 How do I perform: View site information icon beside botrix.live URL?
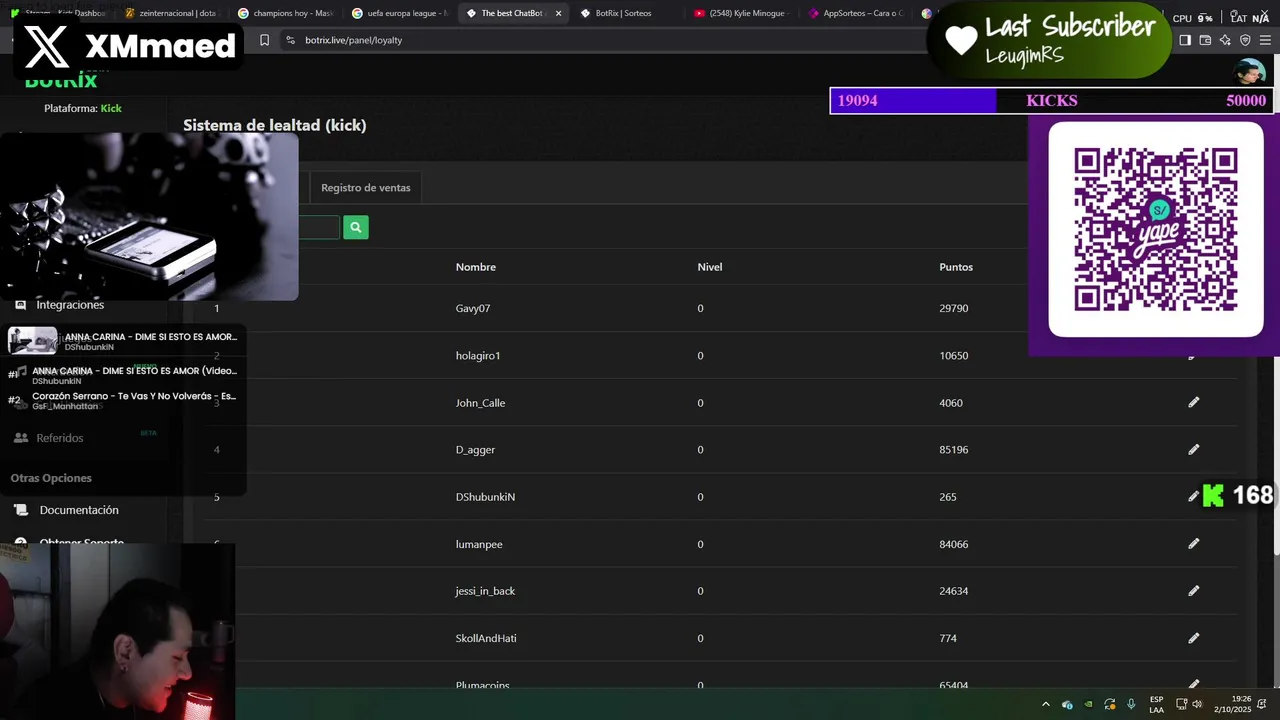click(290, 40)
